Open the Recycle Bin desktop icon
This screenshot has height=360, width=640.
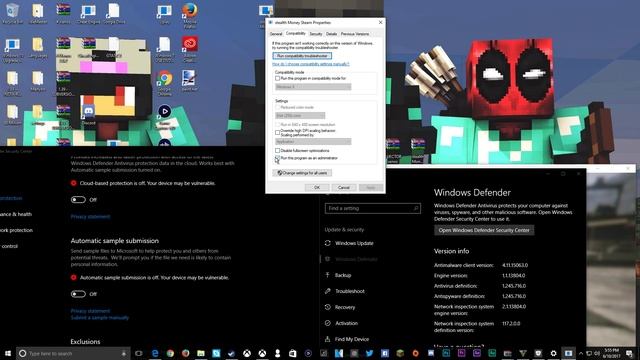pos(12,13)
